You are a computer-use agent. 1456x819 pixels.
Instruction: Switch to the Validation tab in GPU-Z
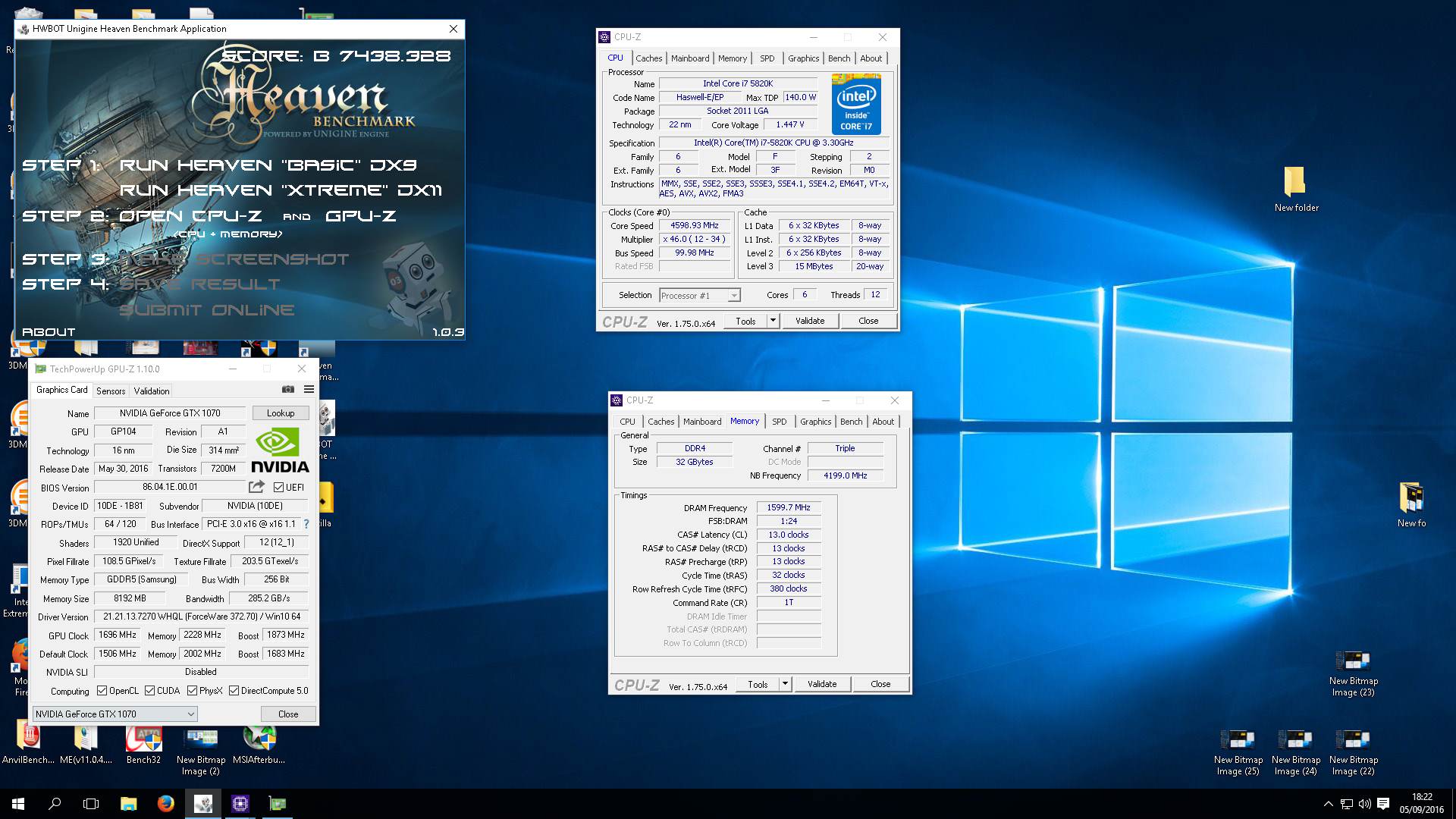coord(152,391)
